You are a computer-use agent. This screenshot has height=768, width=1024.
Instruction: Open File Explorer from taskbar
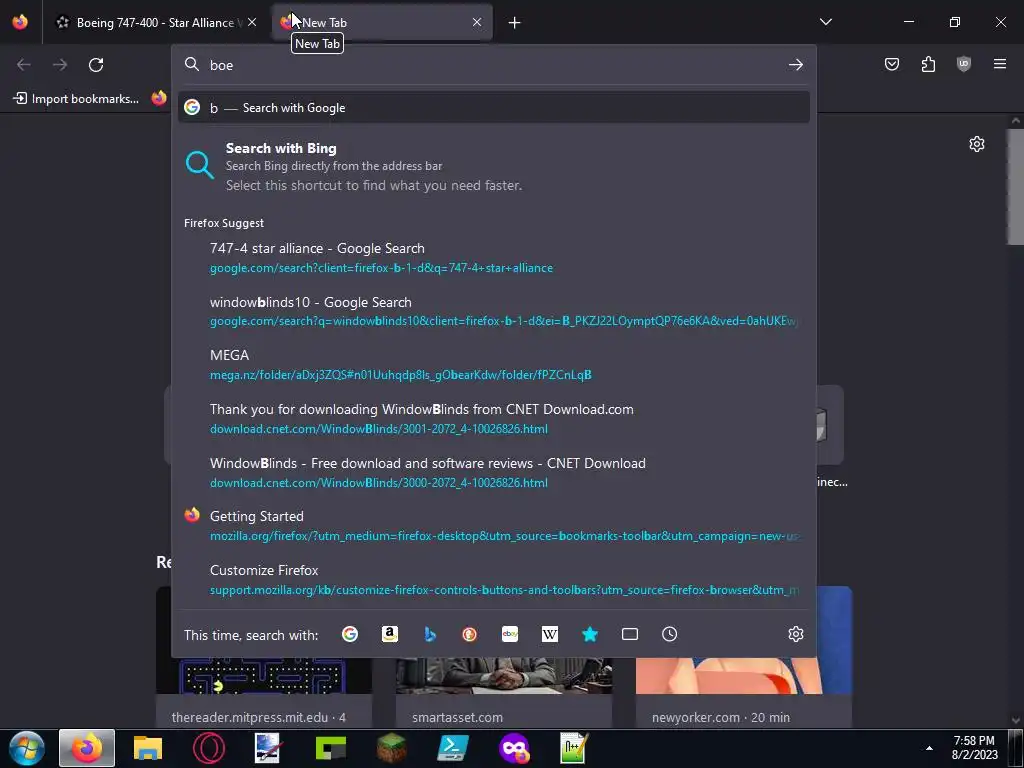[x=148, y=748]
